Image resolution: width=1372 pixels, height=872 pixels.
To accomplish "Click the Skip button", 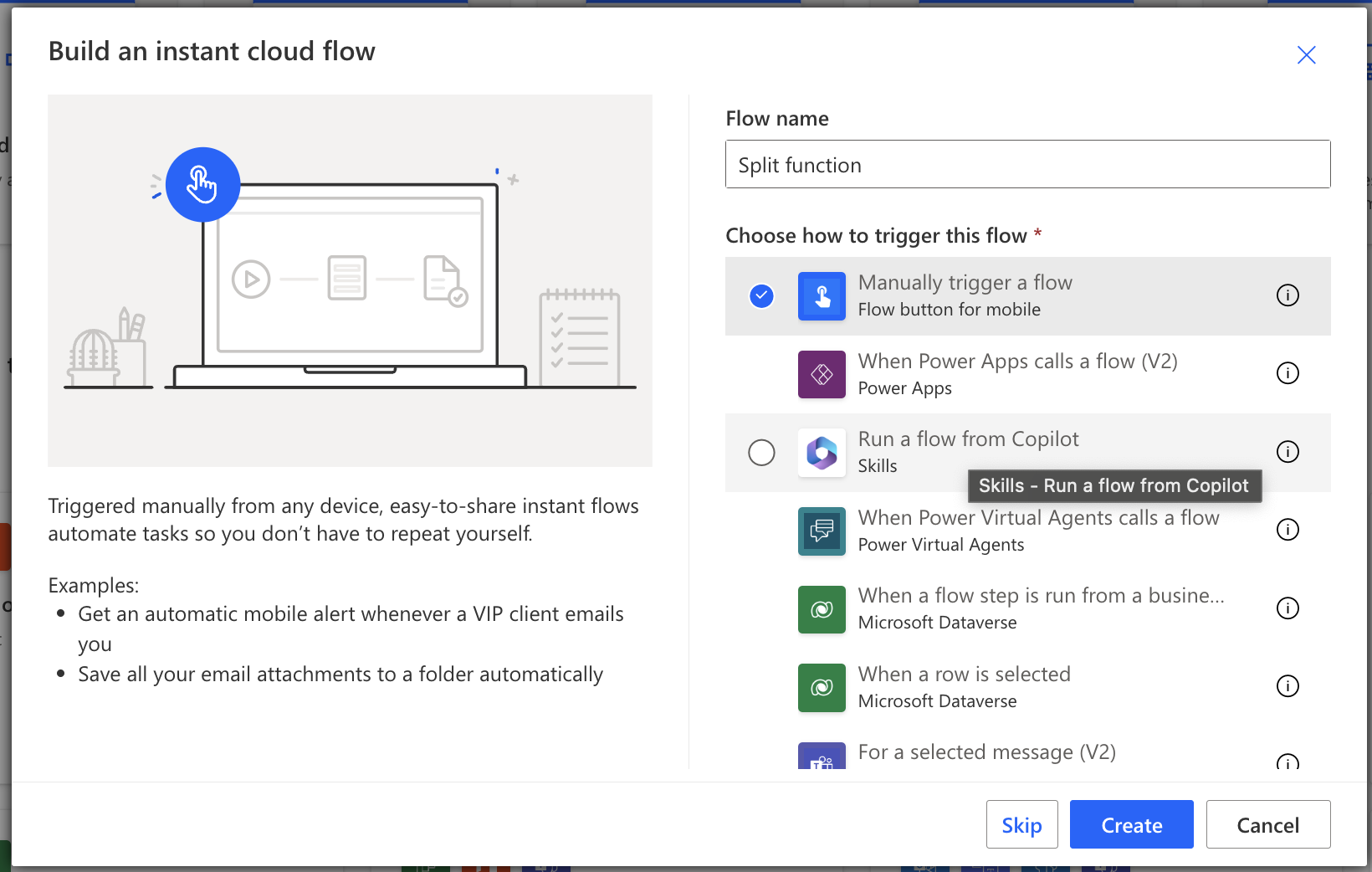I will coord(1021,825).
